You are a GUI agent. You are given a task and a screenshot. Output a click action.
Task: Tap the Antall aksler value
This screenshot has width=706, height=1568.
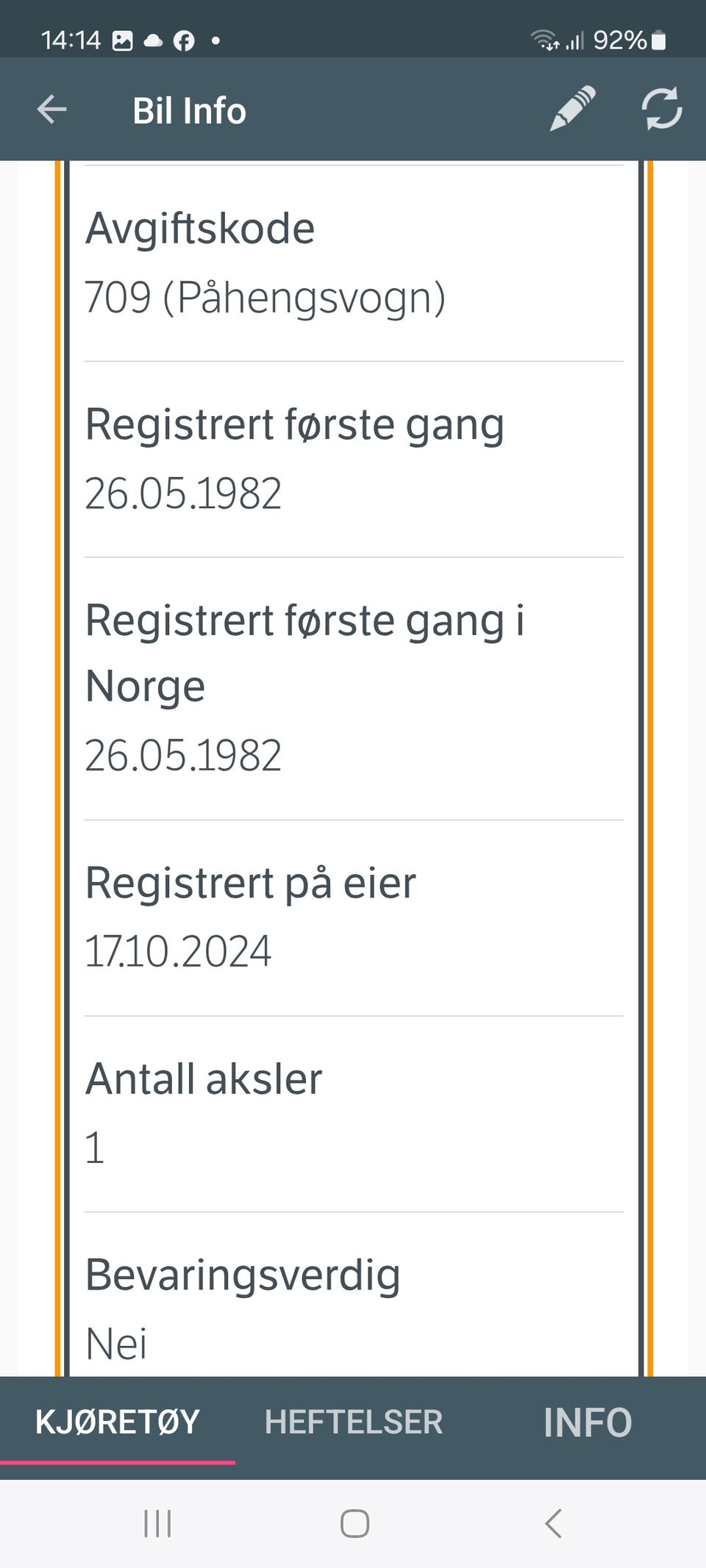95,1147
